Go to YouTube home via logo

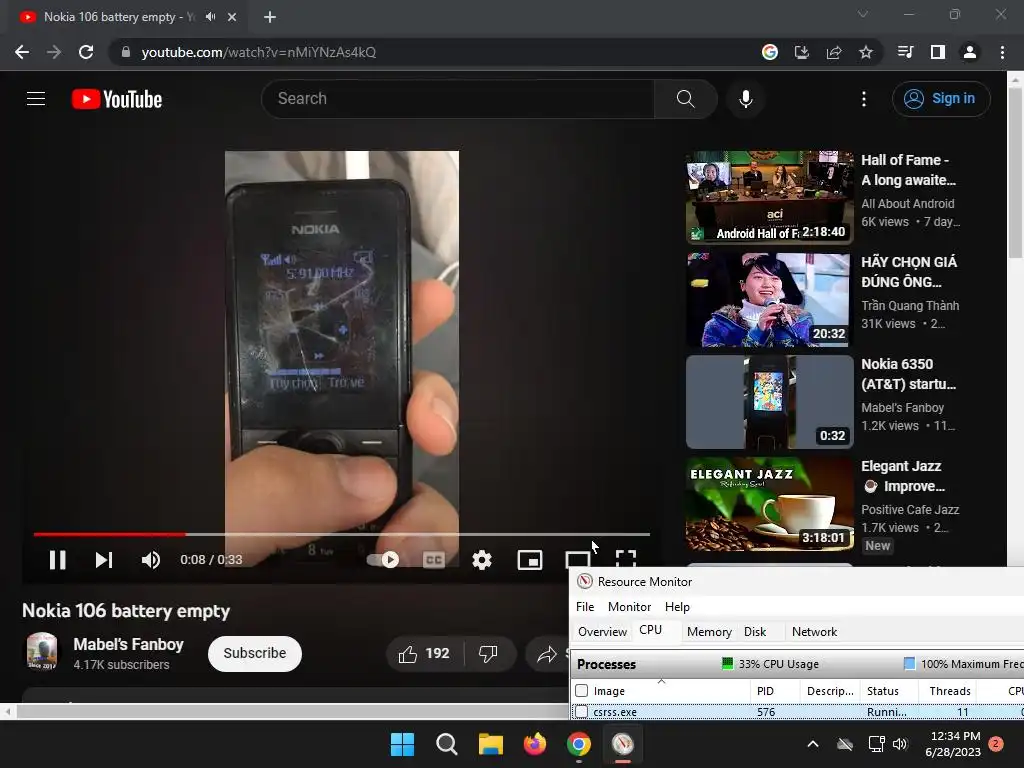tap(117, 99)
